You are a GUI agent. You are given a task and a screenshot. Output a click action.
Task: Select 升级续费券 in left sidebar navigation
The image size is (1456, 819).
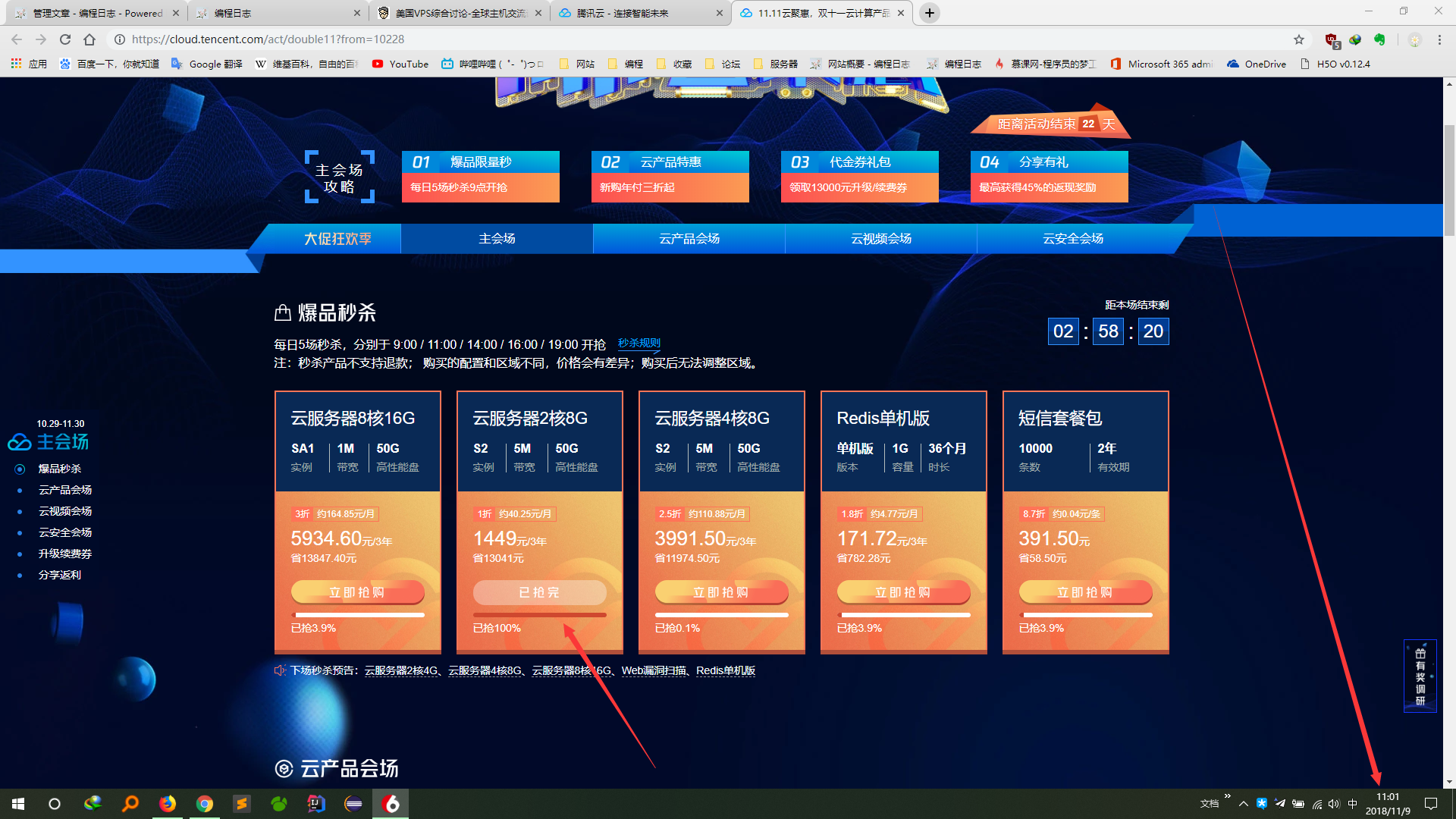pyautogui.click(x=65, y=554)
